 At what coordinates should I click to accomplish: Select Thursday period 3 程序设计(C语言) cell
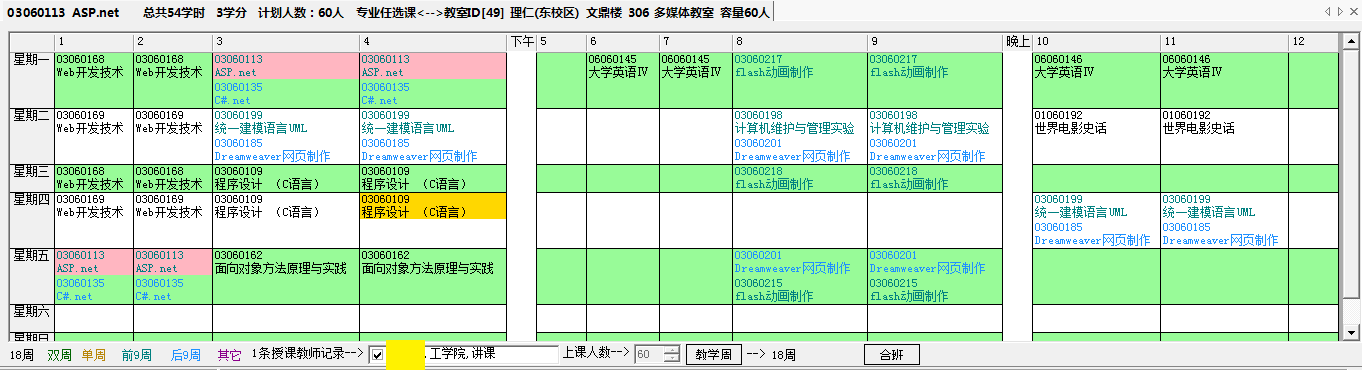coord(286,220)
